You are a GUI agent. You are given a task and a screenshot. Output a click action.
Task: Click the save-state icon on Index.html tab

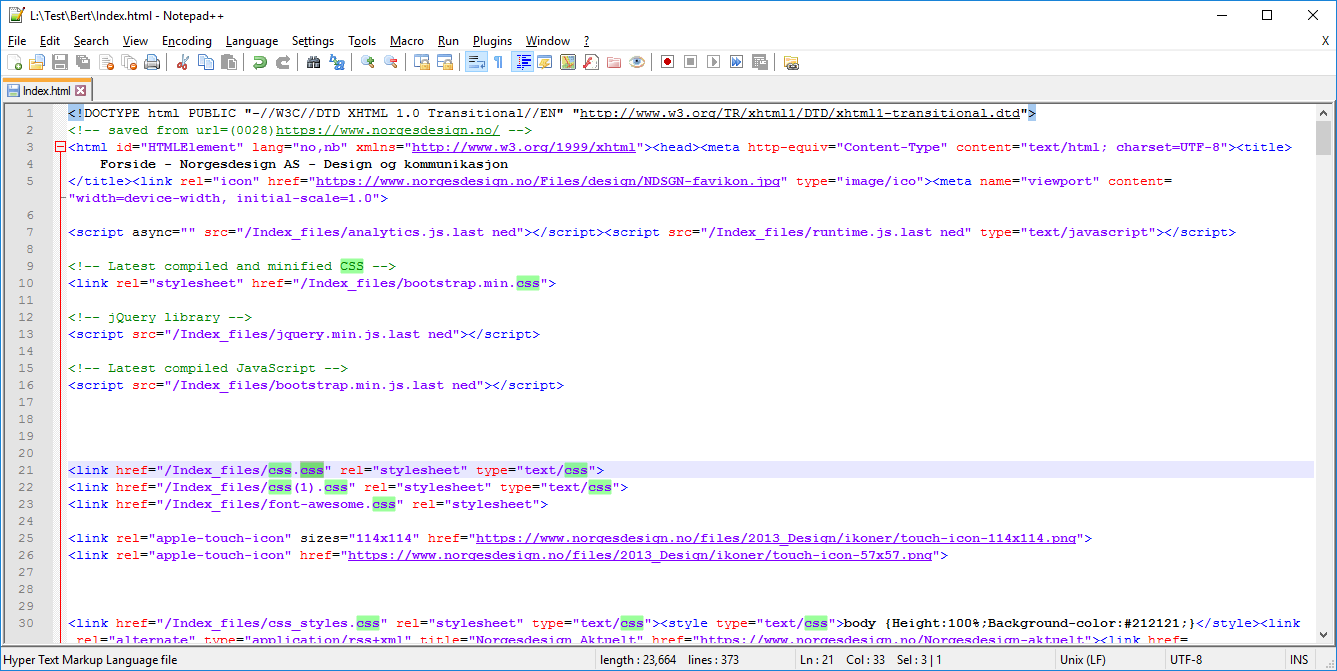(x=14, y=90)
